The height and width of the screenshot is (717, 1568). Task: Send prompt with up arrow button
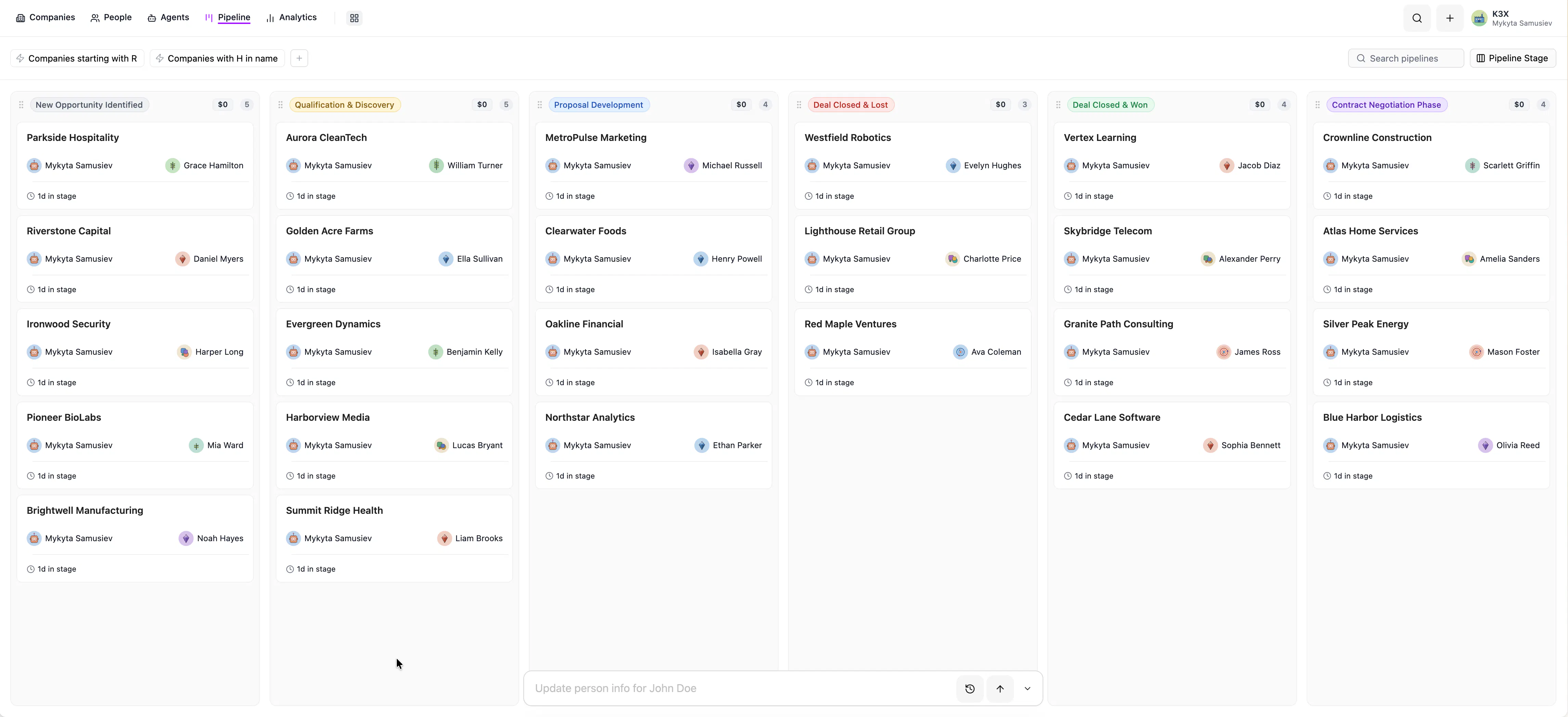(1000, 688)
